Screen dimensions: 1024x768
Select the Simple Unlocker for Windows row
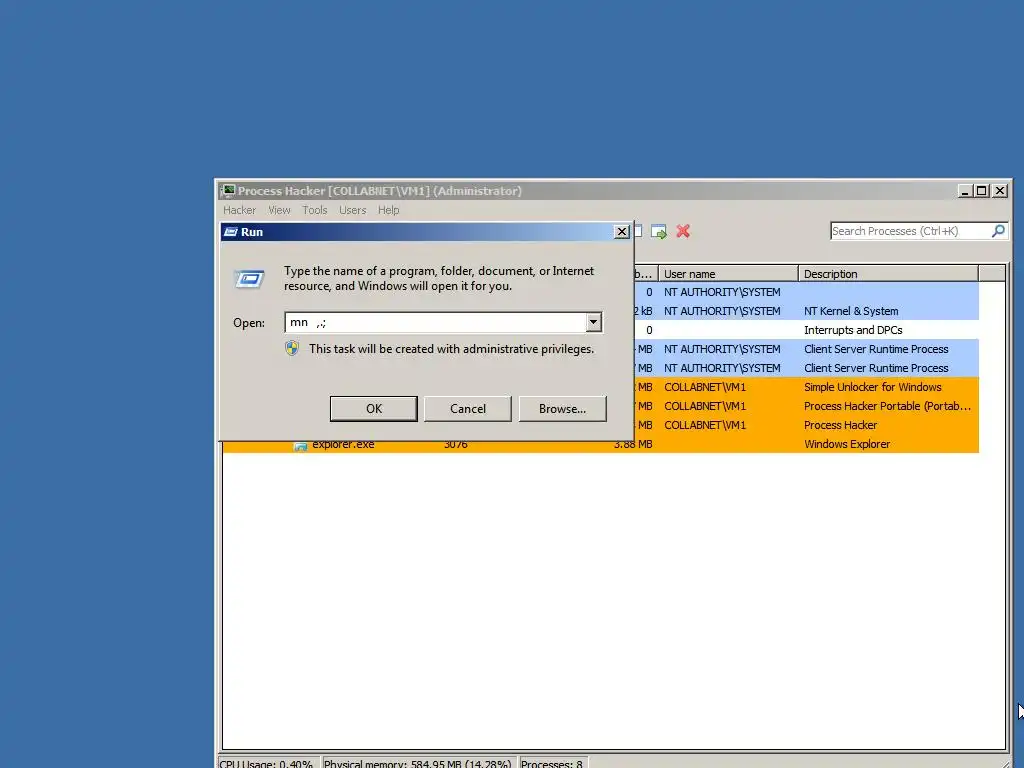(x=807, y=387)
